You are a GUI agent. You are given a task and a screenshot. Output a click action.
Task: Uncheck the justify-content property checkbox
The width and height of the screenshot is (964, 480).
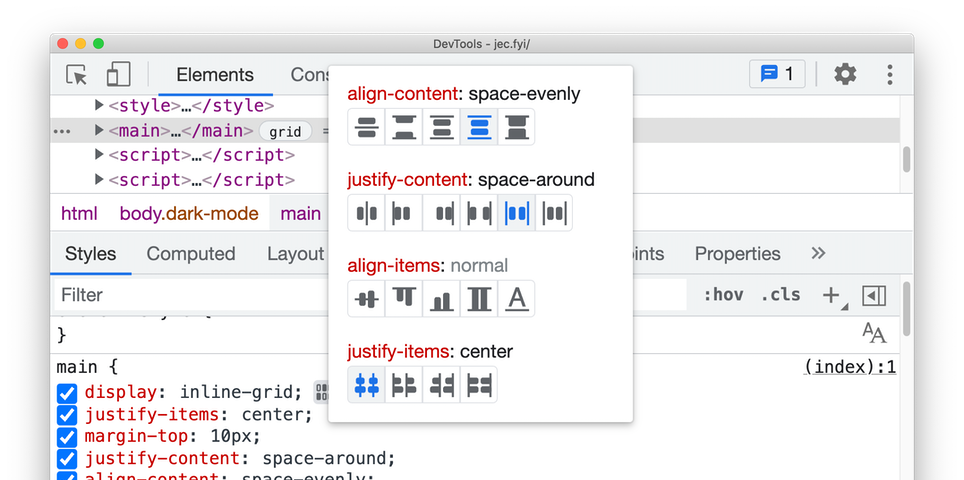point(66,460)
